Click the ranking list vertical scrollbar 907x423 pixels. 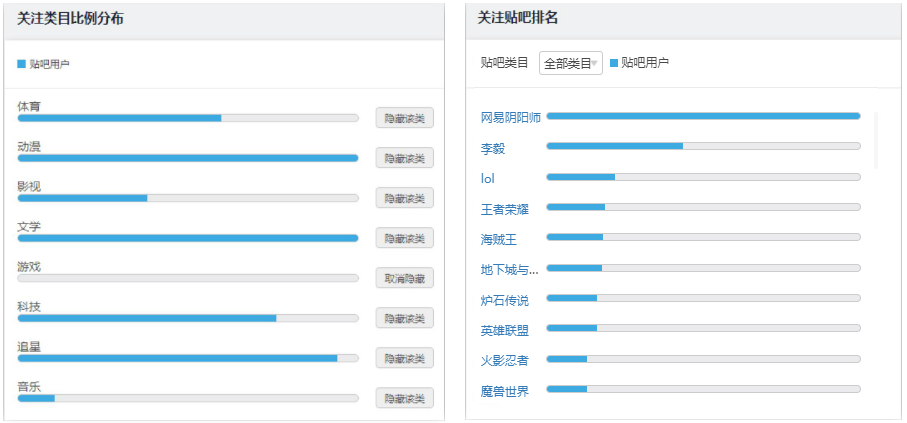pos(876,141)
